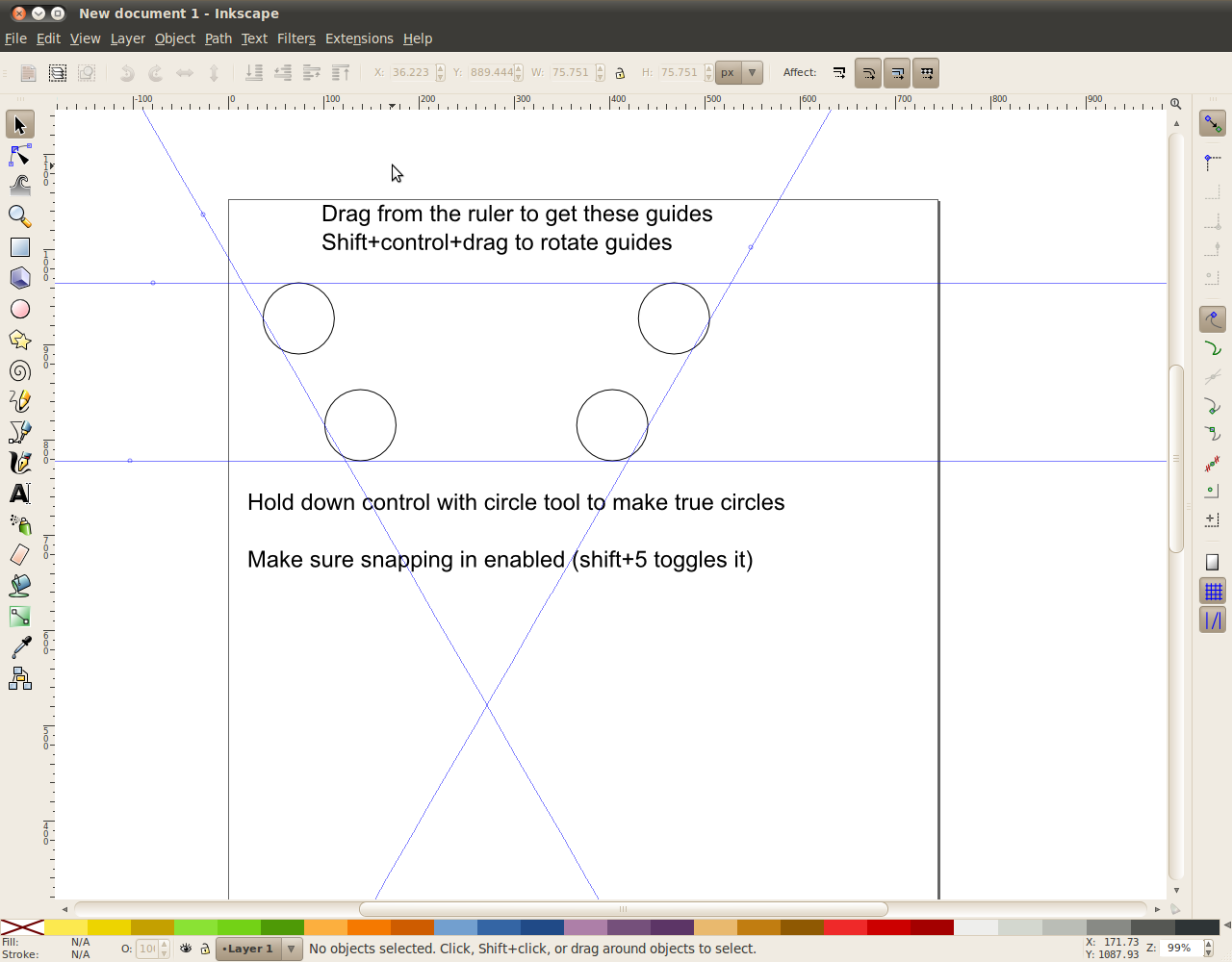Click the no-color X swatch
Viewport: 1232px width, 962px height.
click(x=21, y=927)
